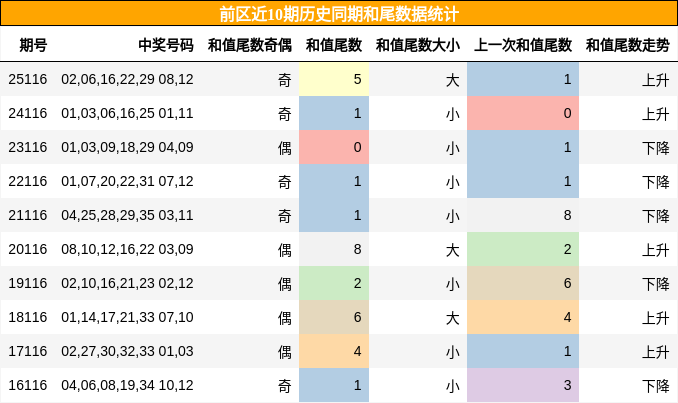Click winning numbers 01,03,09,18,29 04,09

[x=127, y=147]
